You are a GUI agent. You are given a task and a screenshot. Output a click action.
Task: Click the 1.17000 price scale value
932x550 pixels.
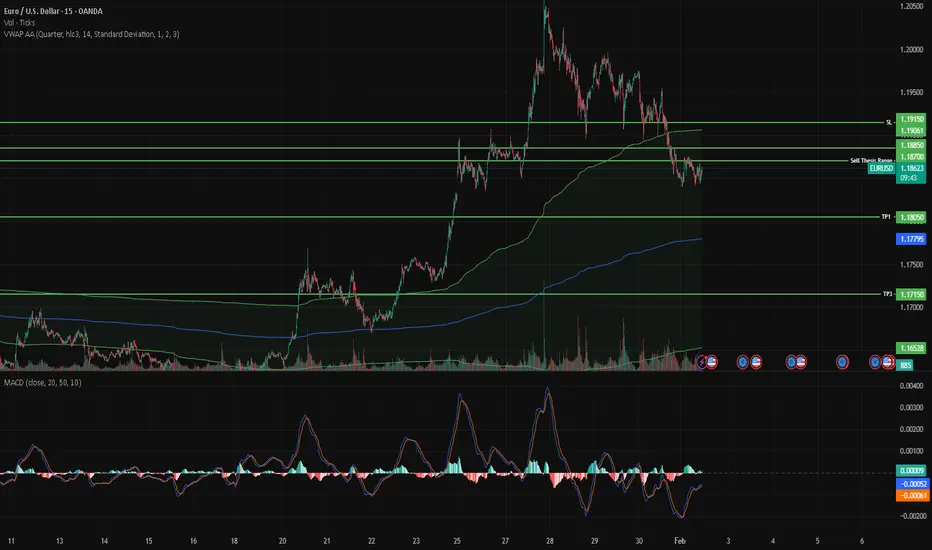(911, 307)
